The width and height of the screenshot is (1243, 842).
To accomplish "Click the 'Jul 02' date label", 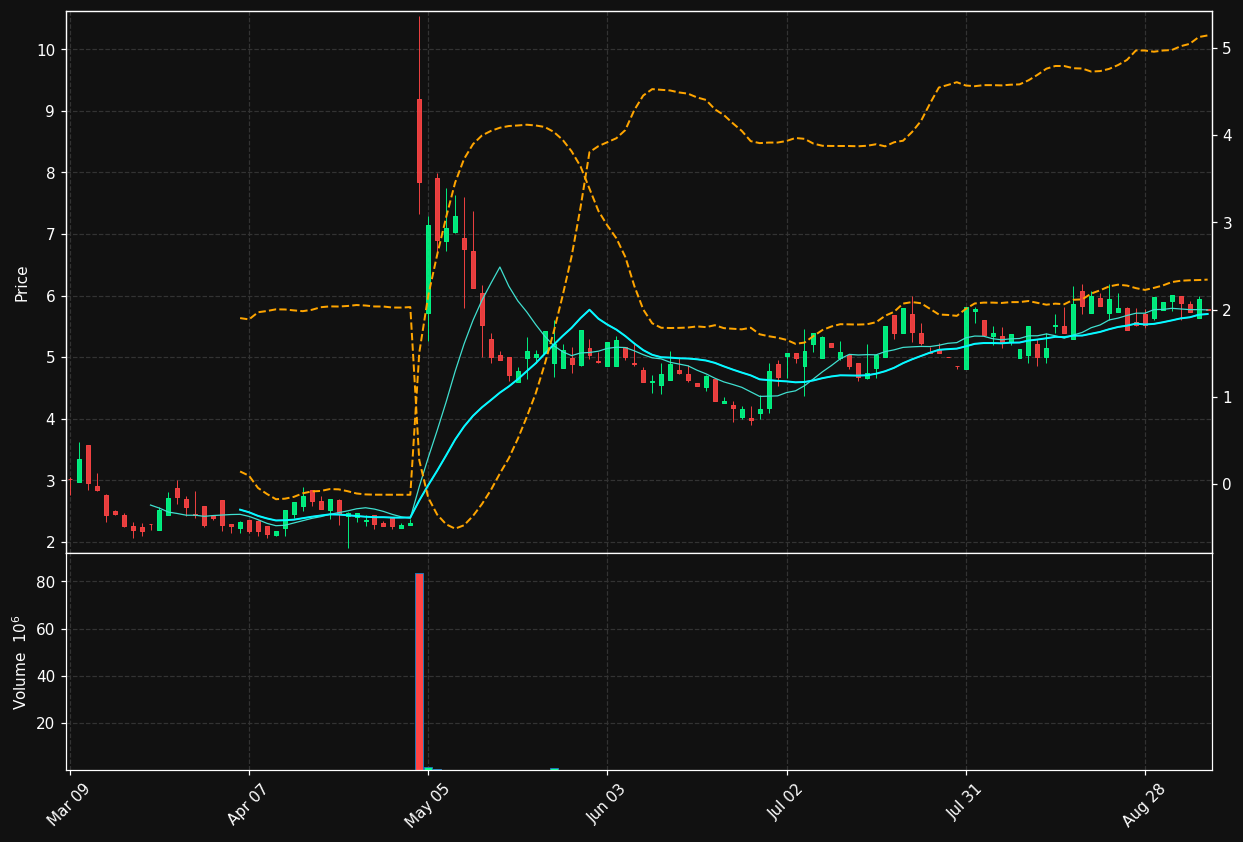I will pos(788,803).
